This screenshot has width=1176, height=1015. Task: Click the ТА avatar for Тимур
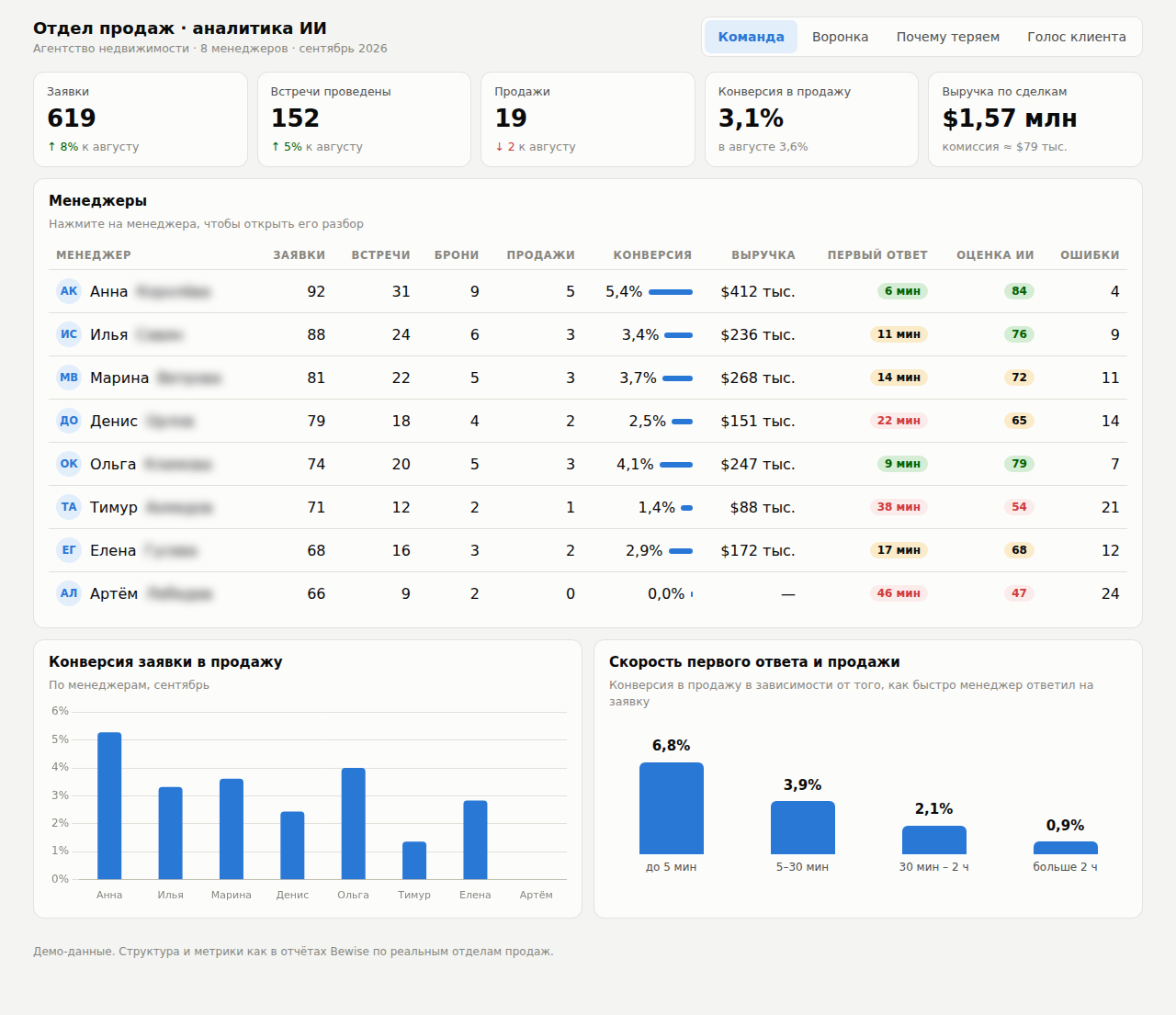(x=69, y=507)
